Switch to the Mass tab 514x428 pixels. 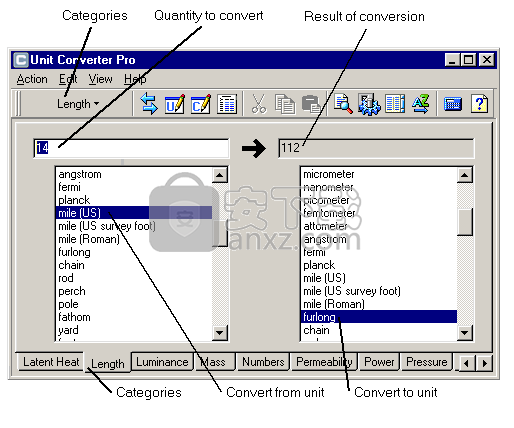215,362
